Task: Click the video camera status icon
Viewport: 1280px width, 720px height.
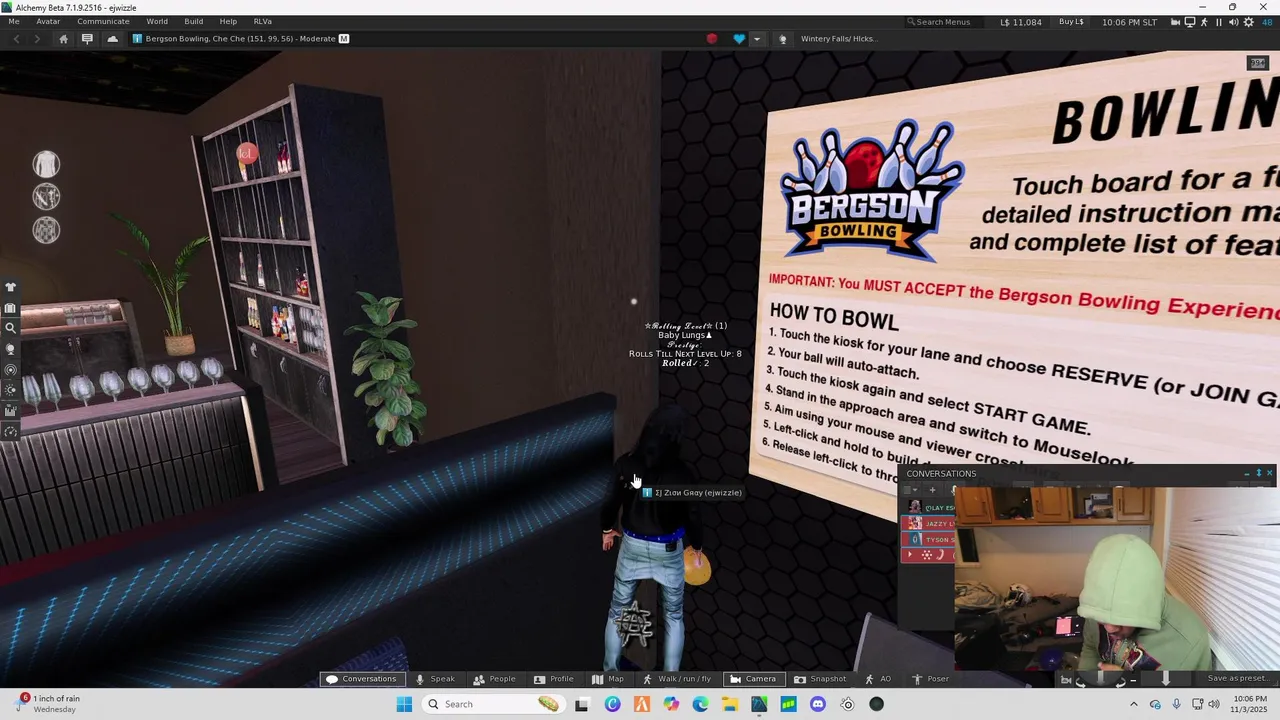Action: click(x=1176, y=22)
